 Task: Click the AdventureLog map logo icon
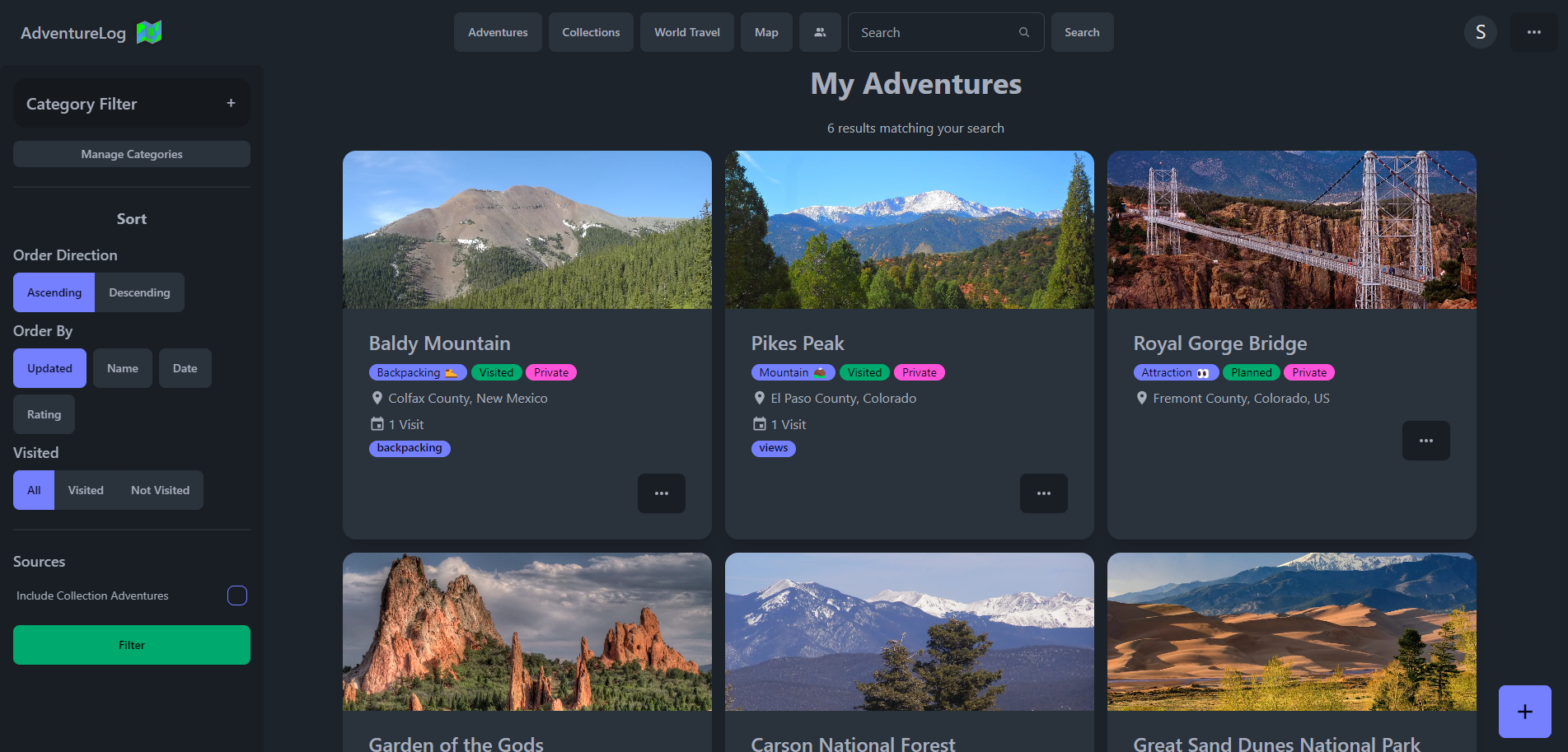[x=149, y=32]
